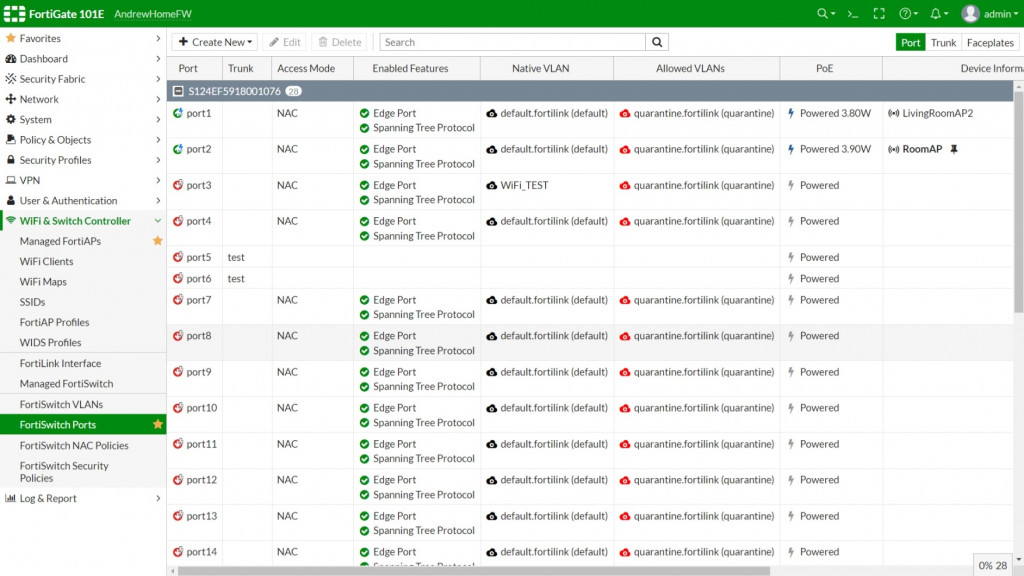
Task: Click port3 status icon
Action: 178,185
